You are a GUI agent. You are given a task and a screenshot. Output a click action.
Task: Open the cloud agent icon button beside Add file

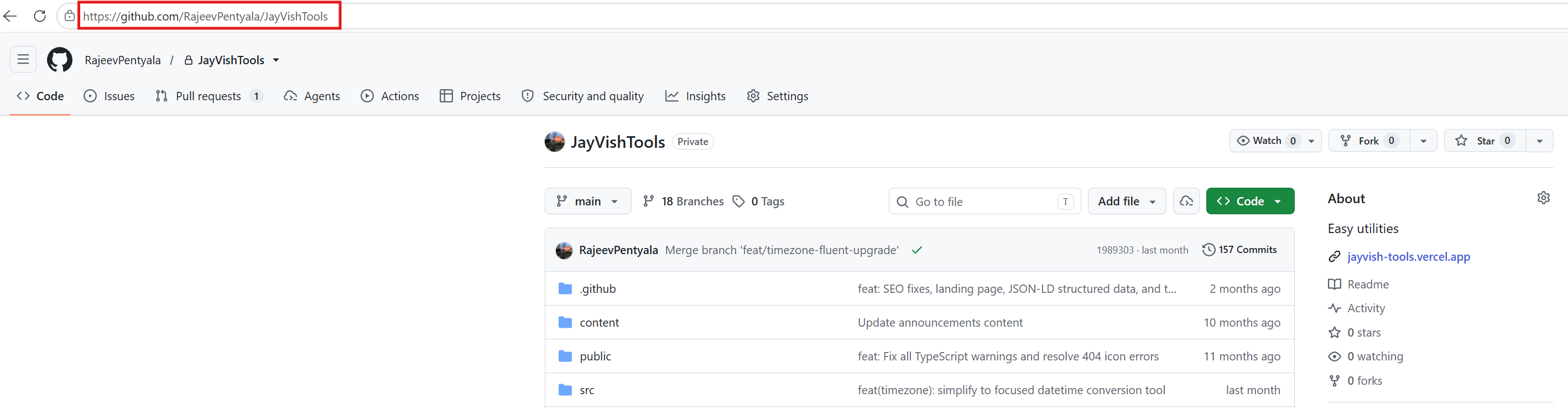pos(1186,201)
